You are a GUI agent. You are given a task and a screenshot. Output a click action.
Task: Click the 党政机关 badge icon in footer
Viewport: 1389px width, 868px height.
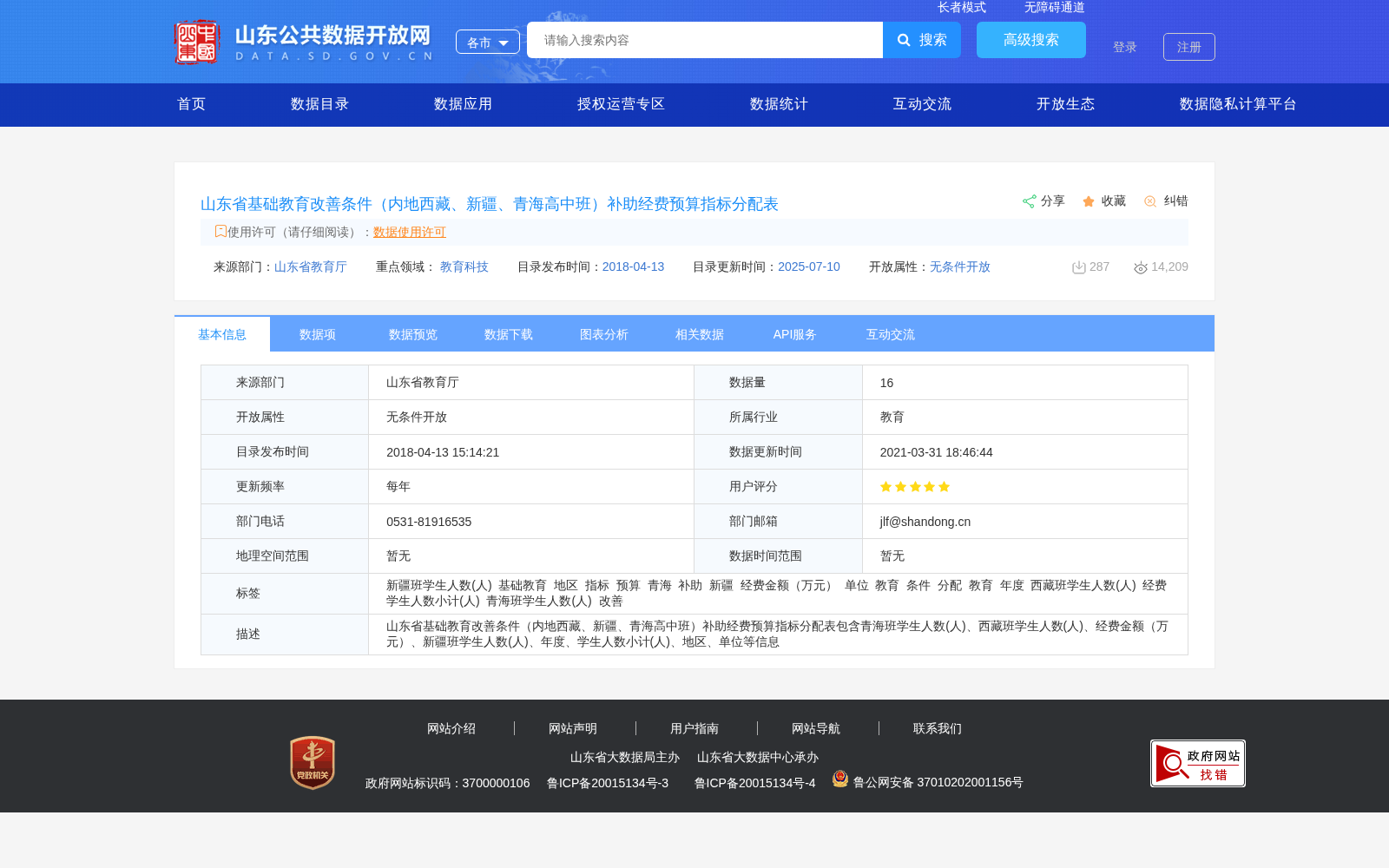coord(313,763)
